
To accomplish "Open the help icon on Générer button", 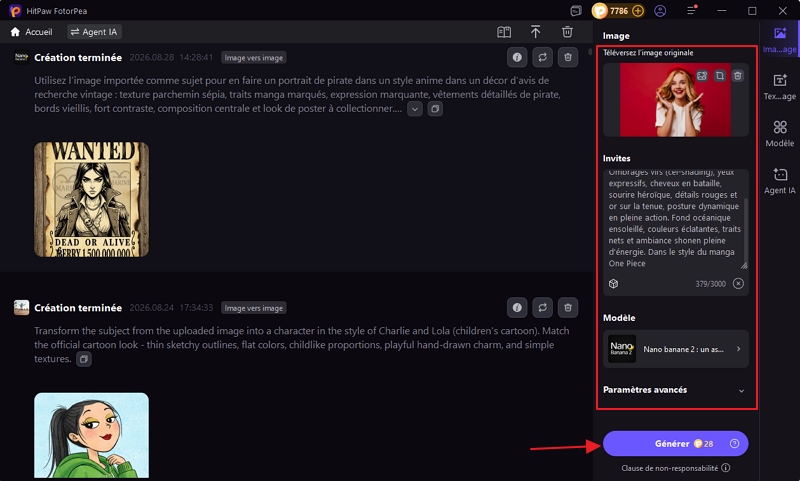I will point(734,444).
